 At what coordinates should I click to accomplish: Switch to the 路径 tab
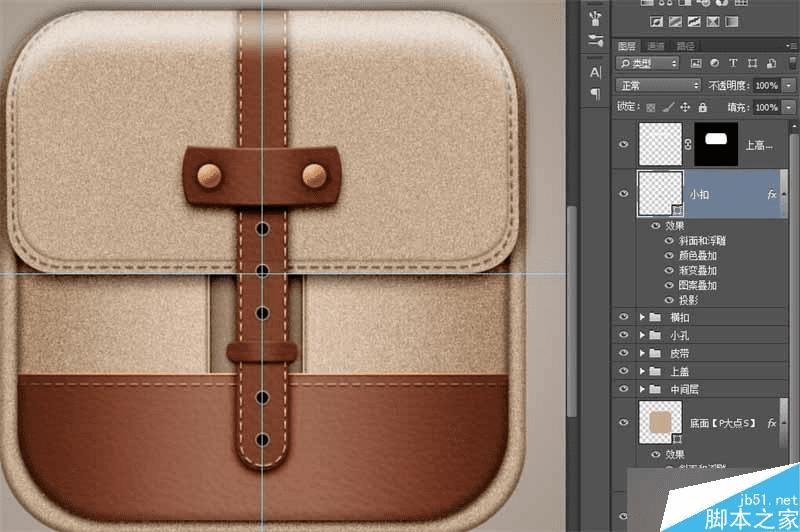coord(685,46)
